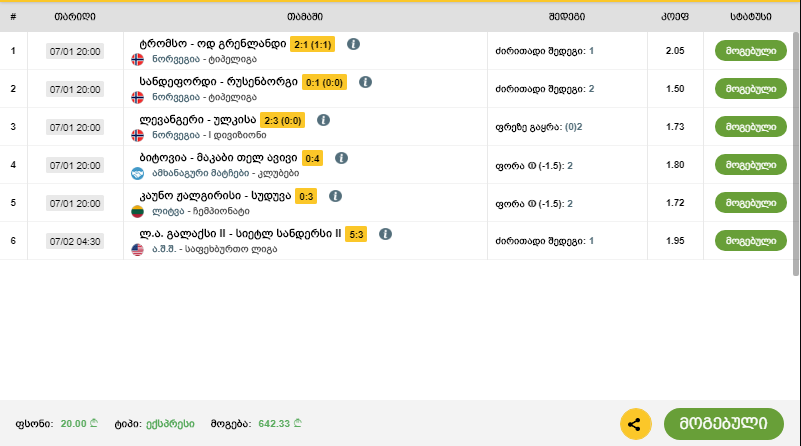This screenshot has width=801, height=446.
Task: Click მოგებული status in row 5
Action: tap(750, 203)
